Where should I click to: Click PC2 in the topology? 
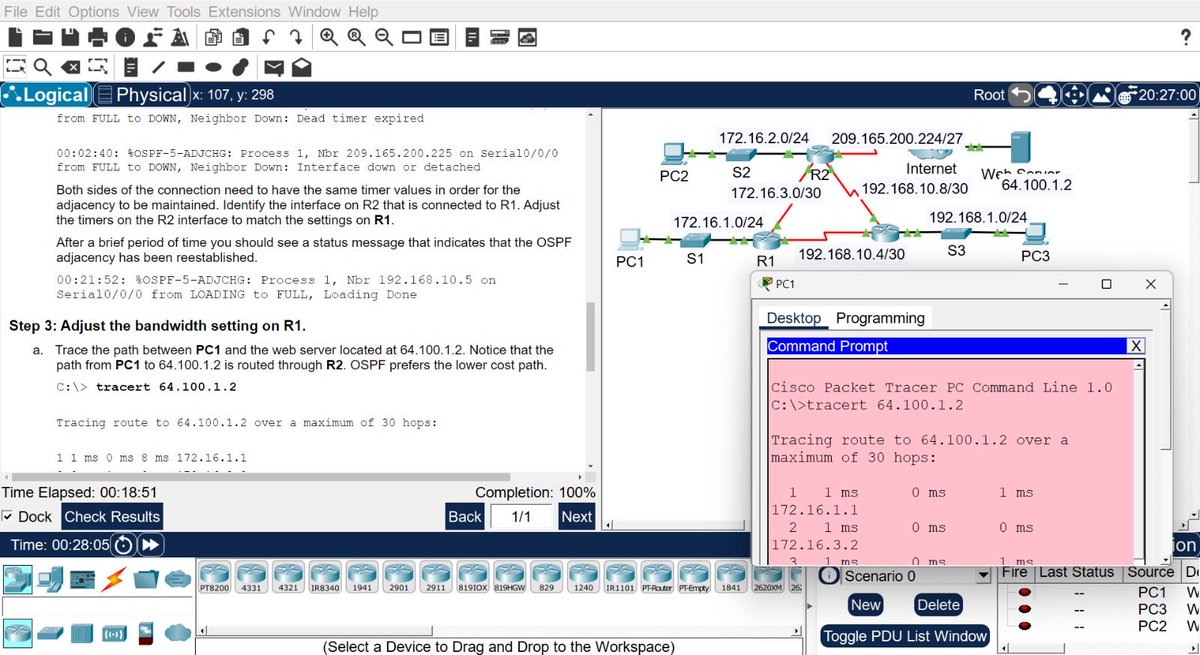point(674,154)
